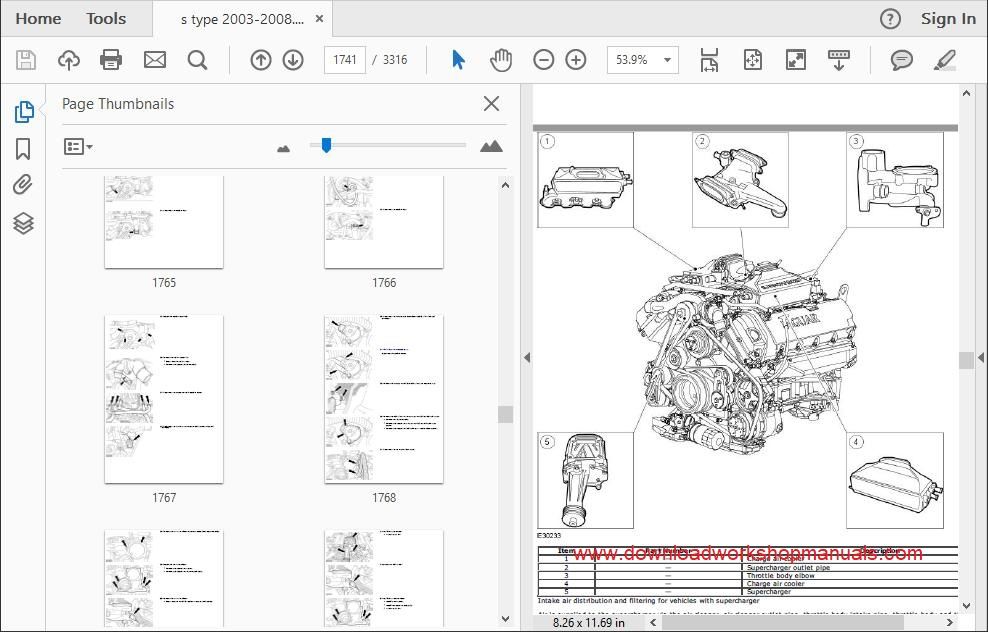The height and width of the screenshot is (632, 988).
Task: Click document horizontal scroll left arrow
Action: [x=653, y=623]
